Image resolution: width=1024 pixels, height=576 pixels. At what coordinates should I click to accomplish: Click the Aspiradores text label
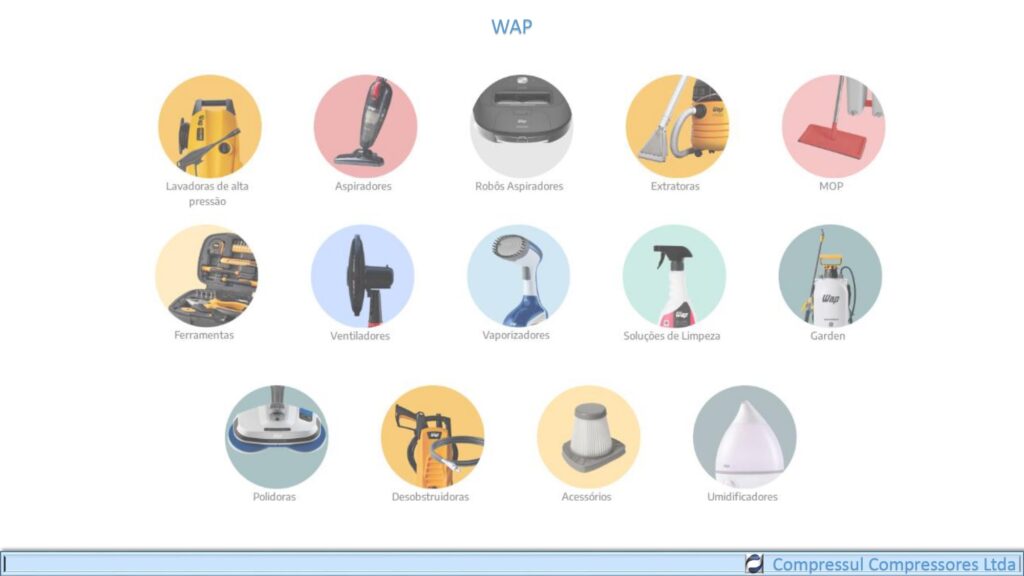363,186
